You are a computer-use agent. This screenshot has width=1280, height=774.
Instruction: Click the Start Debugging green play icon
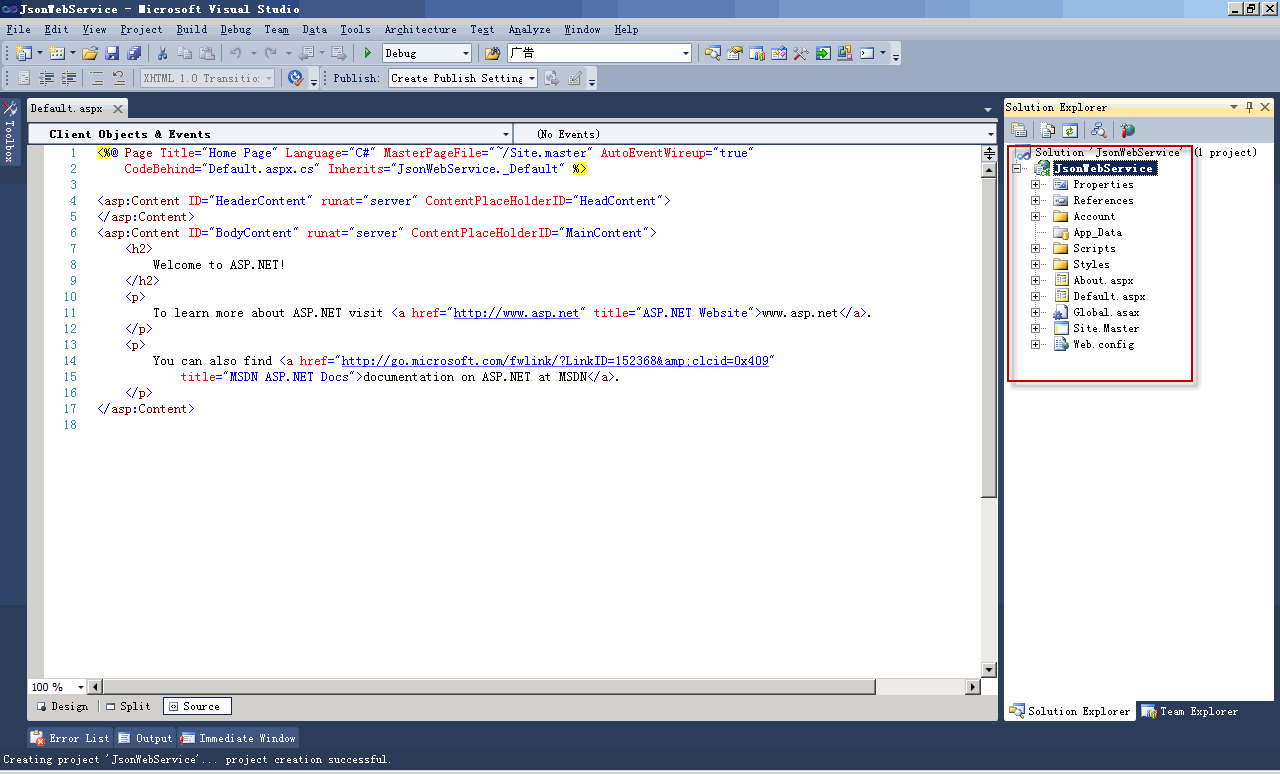pos(368,53)
